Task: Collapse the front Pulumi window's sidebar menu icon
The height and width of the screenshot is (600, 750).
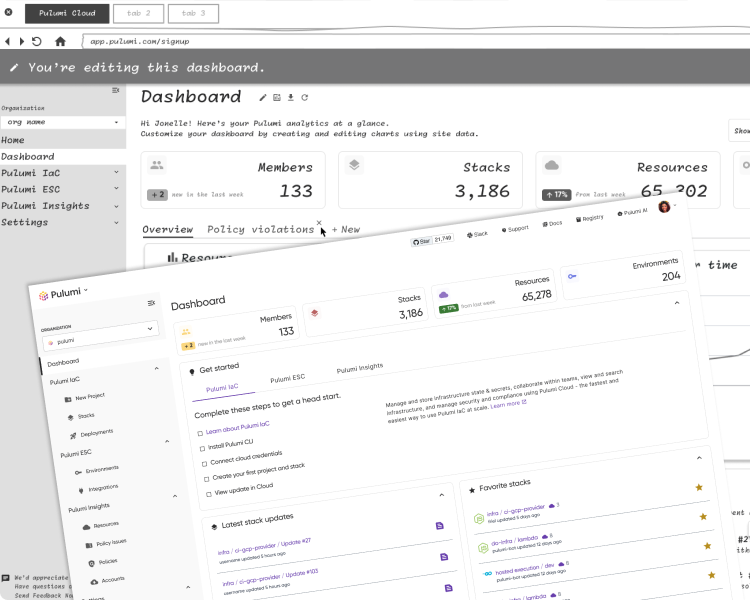Action: point(151,303)
